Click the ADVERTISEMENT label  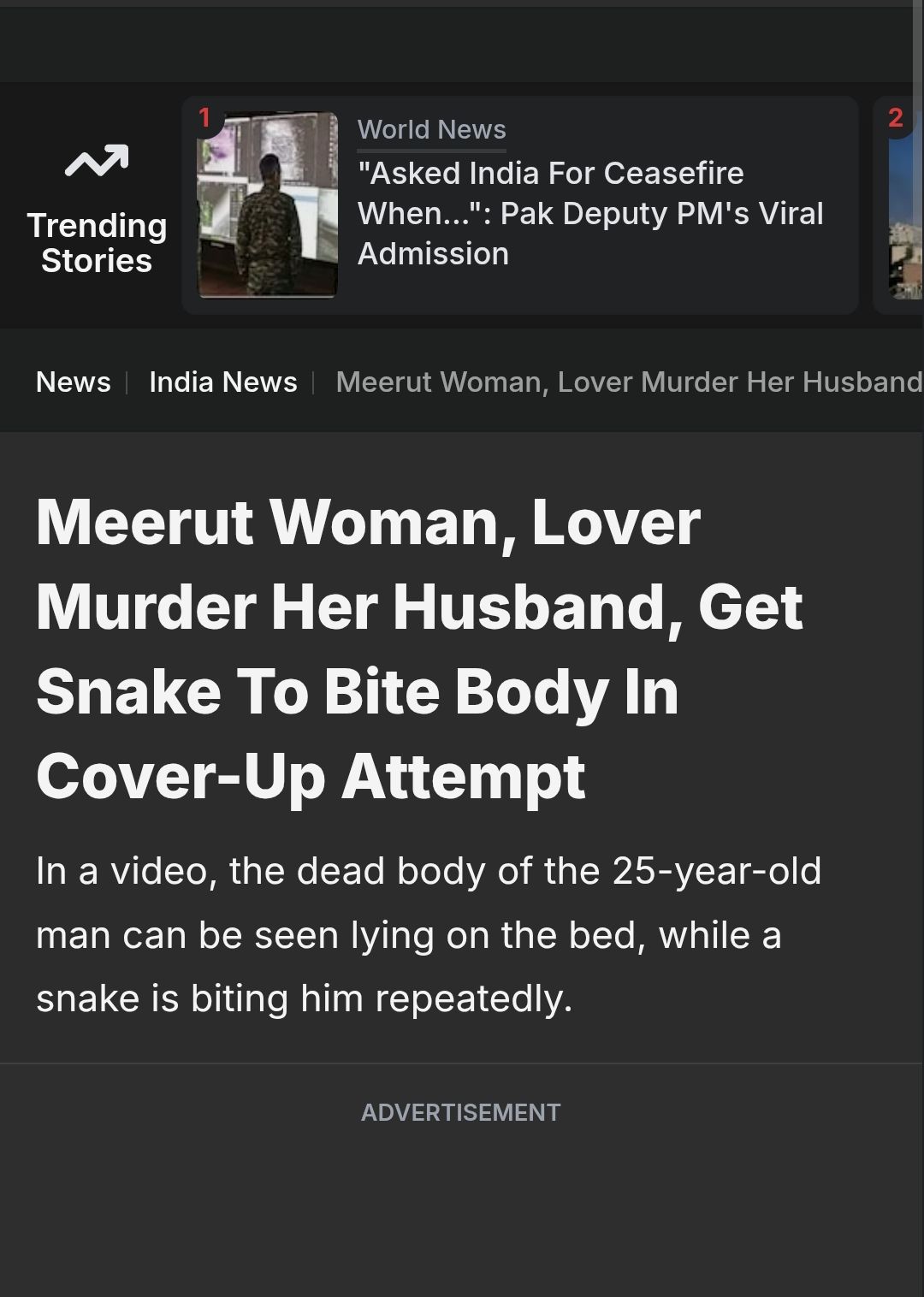point(461,1112)
